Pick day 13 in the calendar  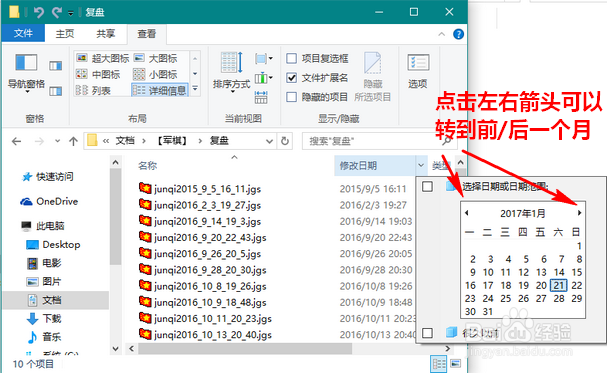coord(541,272)
